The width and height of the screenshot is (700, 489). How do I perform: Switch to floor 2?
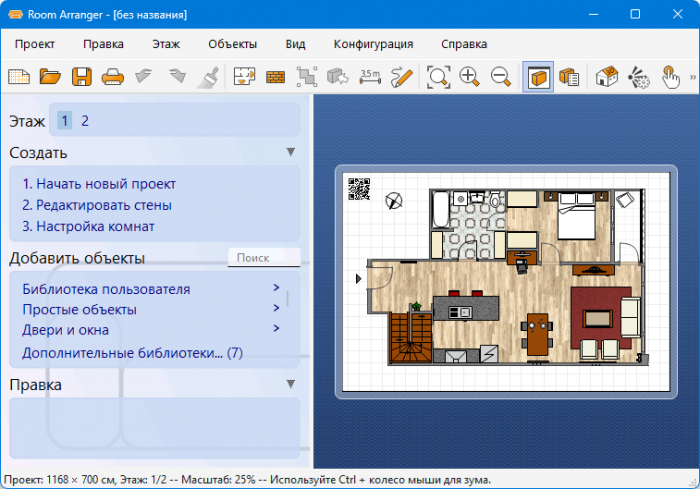[x=85, y=121]
